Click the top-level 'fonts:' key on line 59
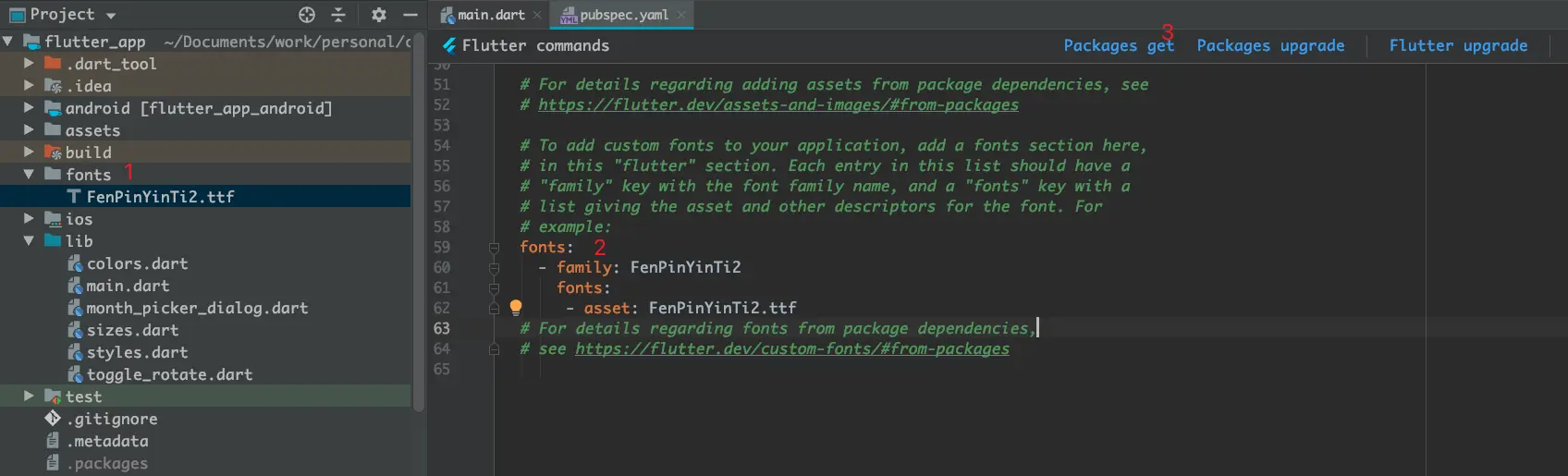 (546, 247)
